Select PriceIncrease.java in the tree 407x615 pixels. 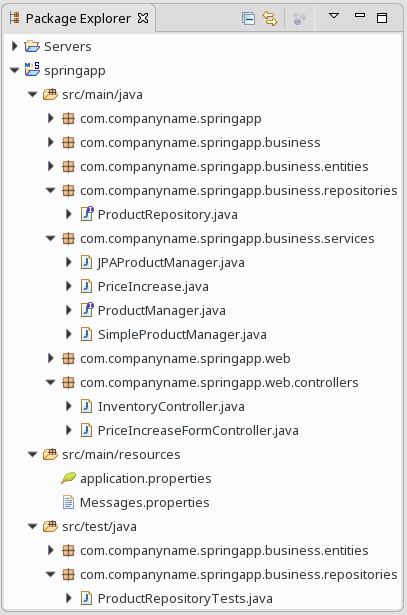pyautogui.click(x=153, y=287)
